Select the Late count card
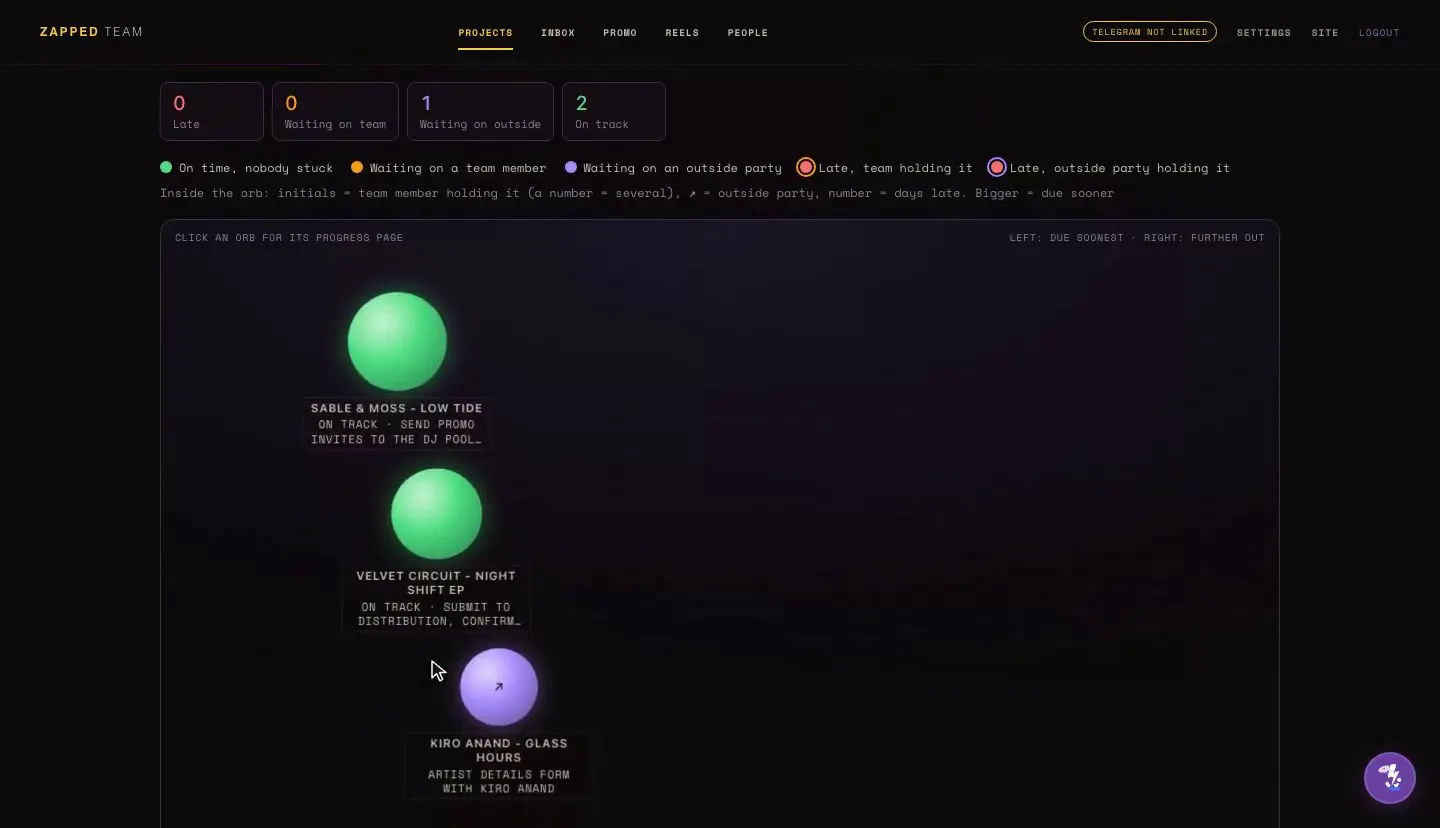 tap(212, 111)
